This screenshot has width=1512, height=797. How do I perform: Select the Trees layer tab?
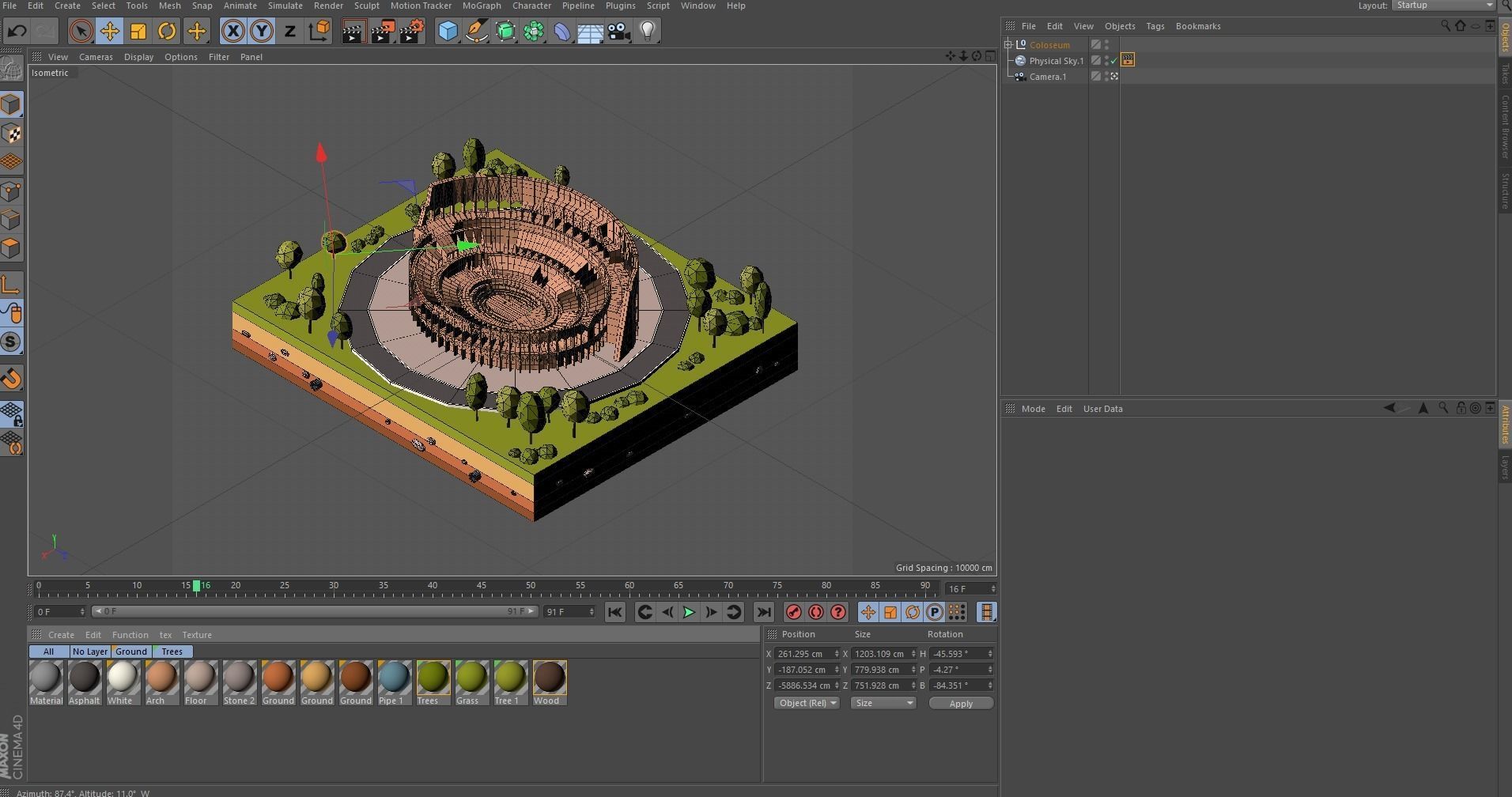pyautogui.click(x=172, y=652)
